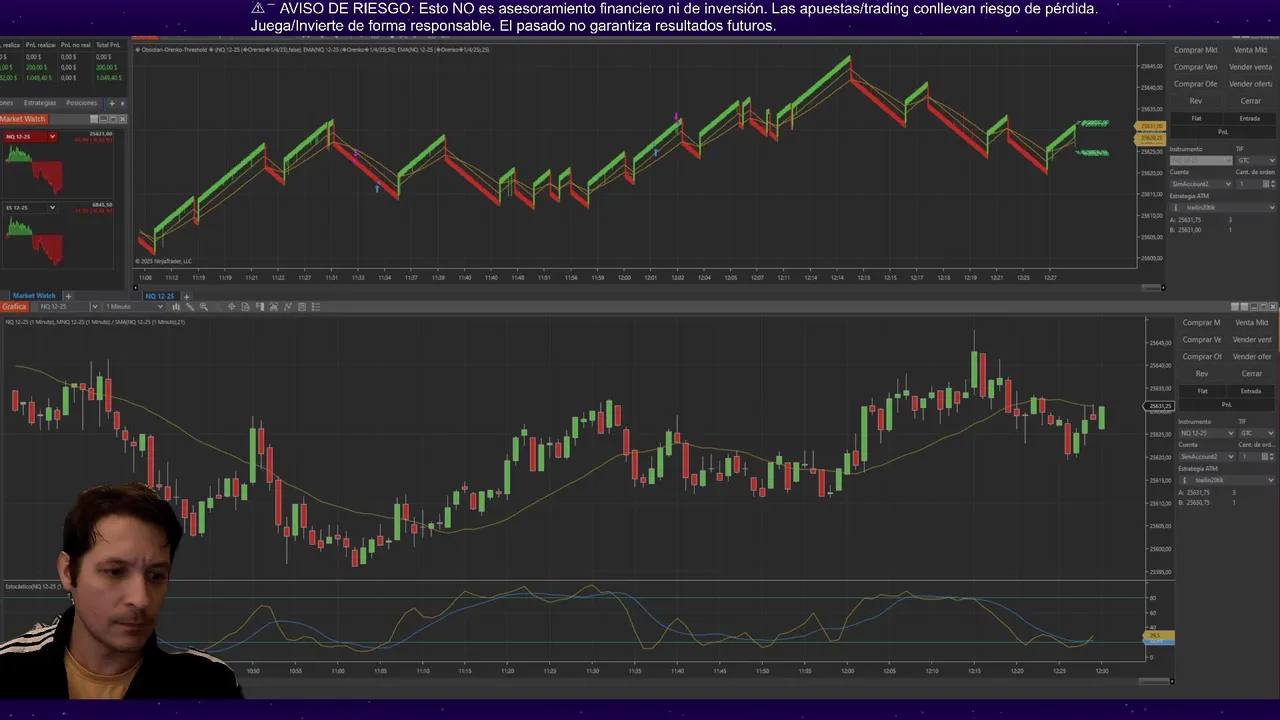This screenshot has width=1280, height=720.
Task: Open the 1 Minuto interval dropdown
Action: [x=134, y=307]
